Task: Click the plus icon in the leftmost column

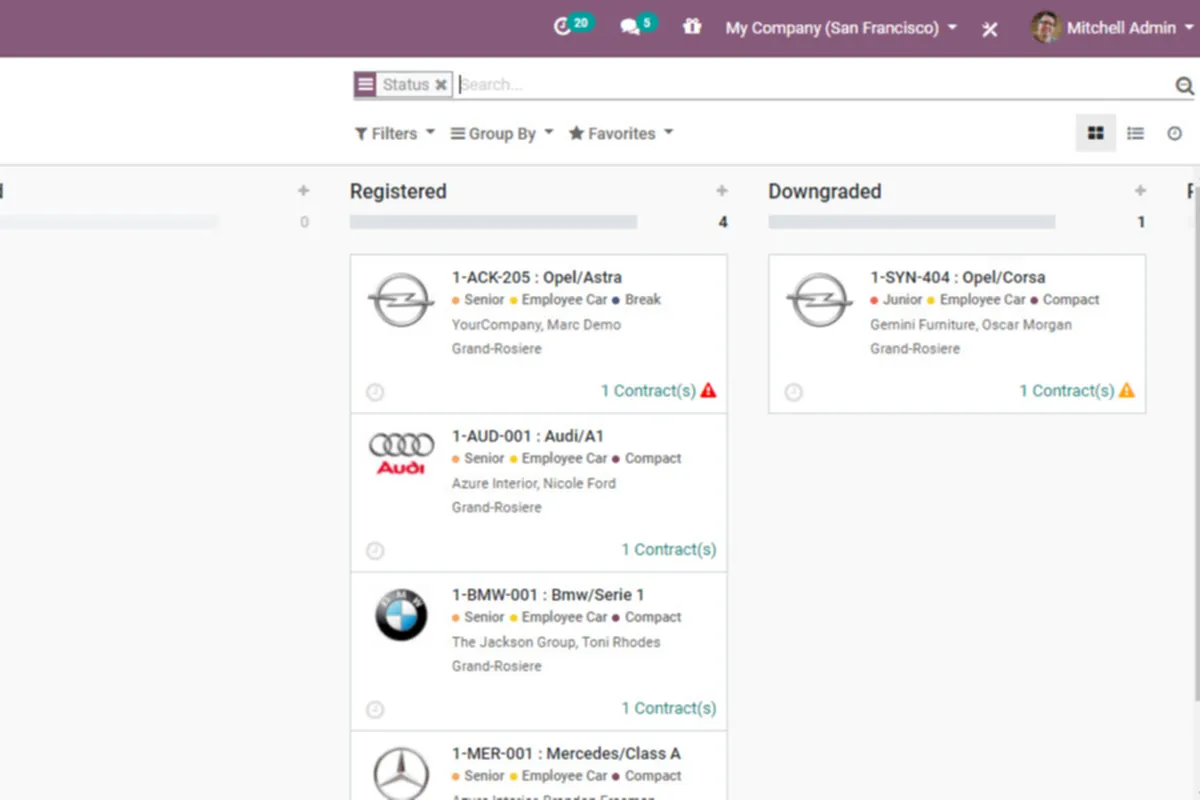Action: [304, 191]
